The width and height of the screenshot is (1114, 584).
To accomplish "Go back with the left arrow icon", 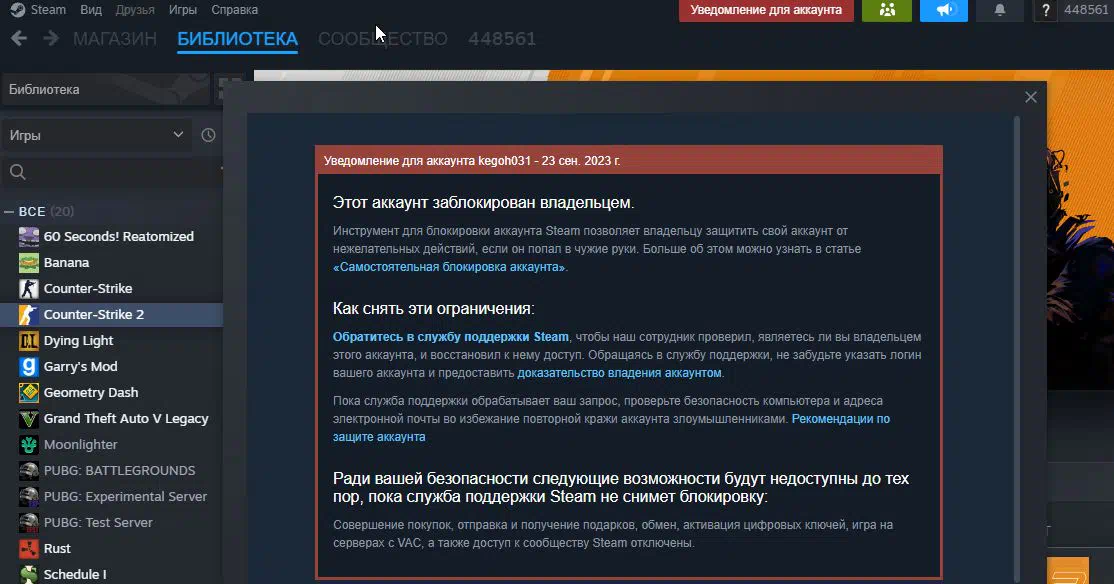I will pyautogui.click(x=19, y=38).
